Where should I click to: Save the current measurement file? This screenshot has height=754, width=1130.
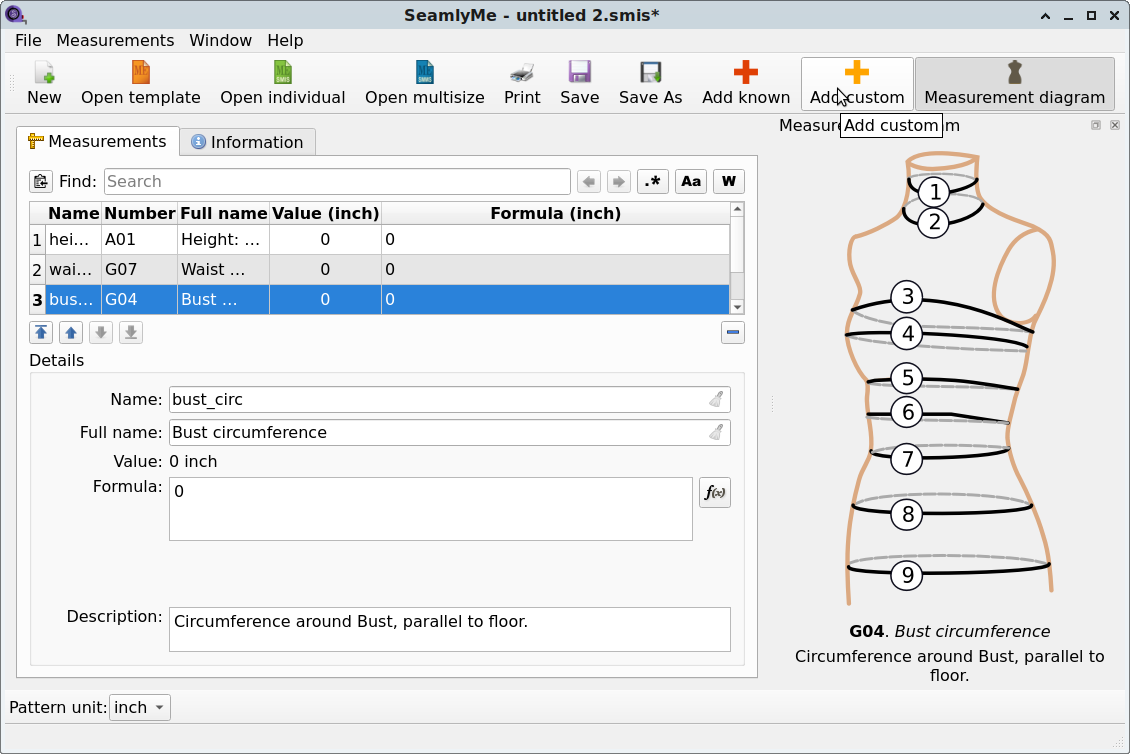tap(579, 84)
